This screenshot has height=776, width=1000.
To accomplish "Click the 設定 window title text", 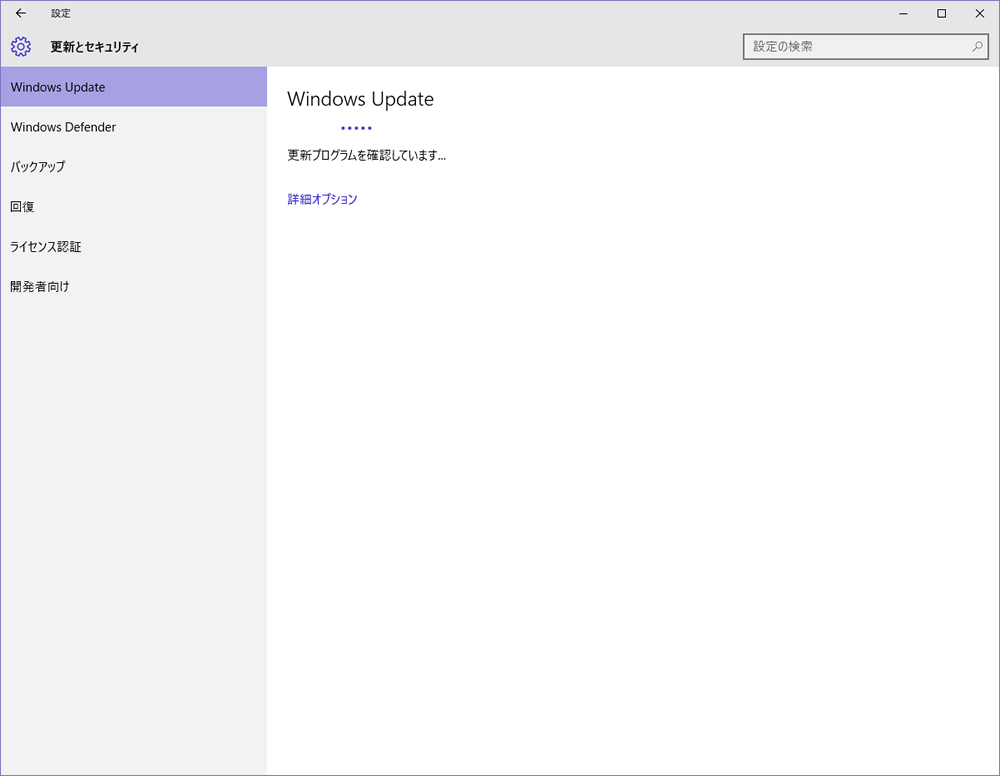I will (x=61, y=13).
